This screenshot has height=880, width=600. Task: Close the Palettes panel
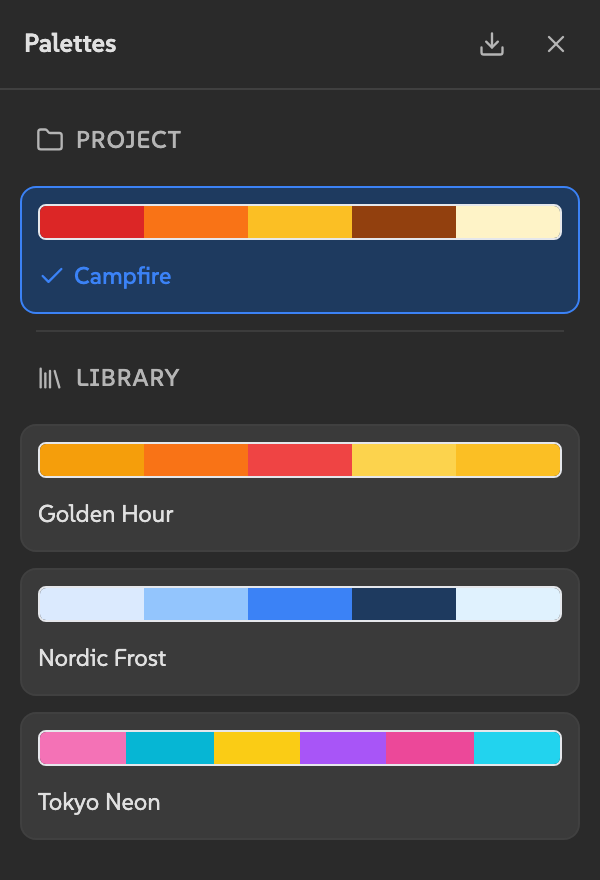556,44
